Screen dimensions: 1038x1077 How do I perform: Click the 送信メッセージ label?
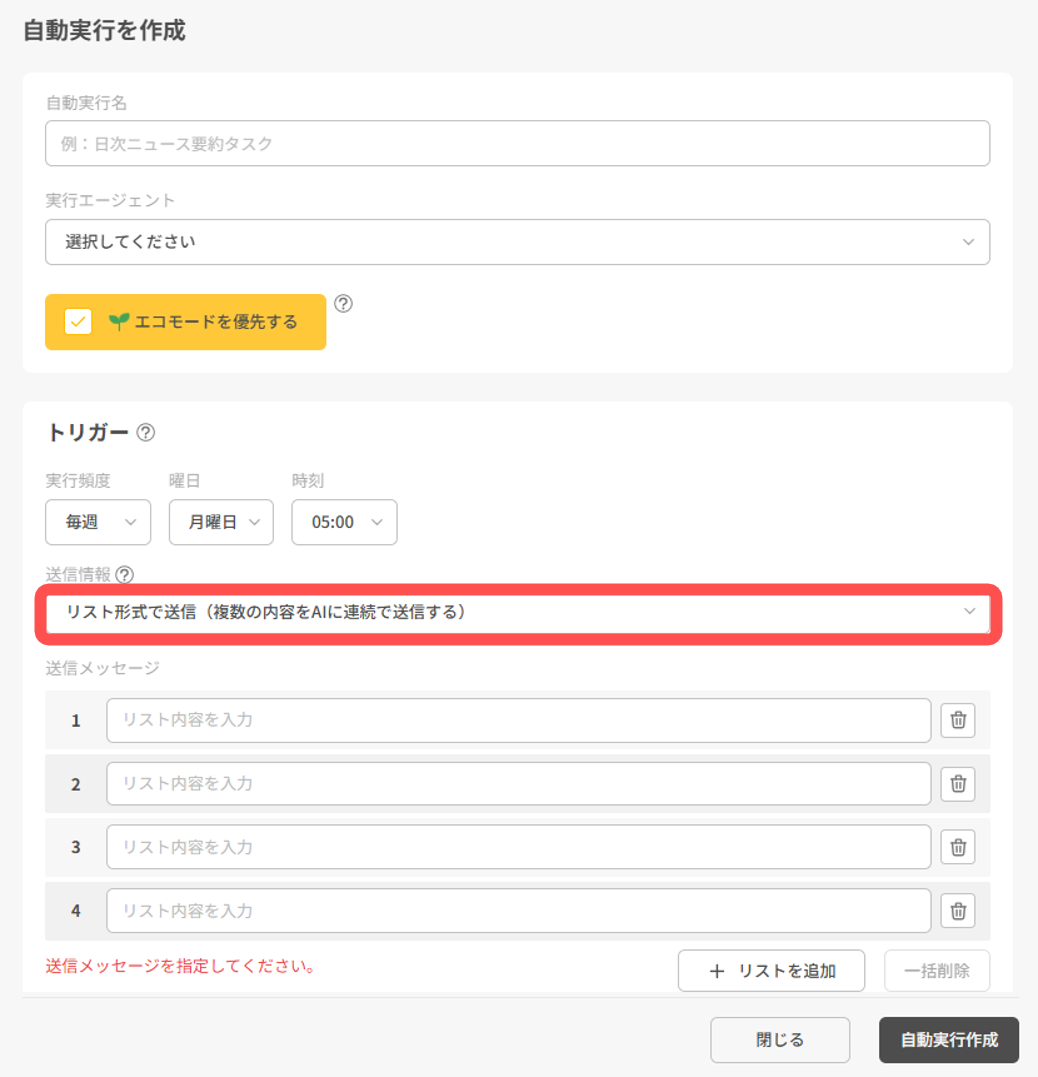point(102,668)
